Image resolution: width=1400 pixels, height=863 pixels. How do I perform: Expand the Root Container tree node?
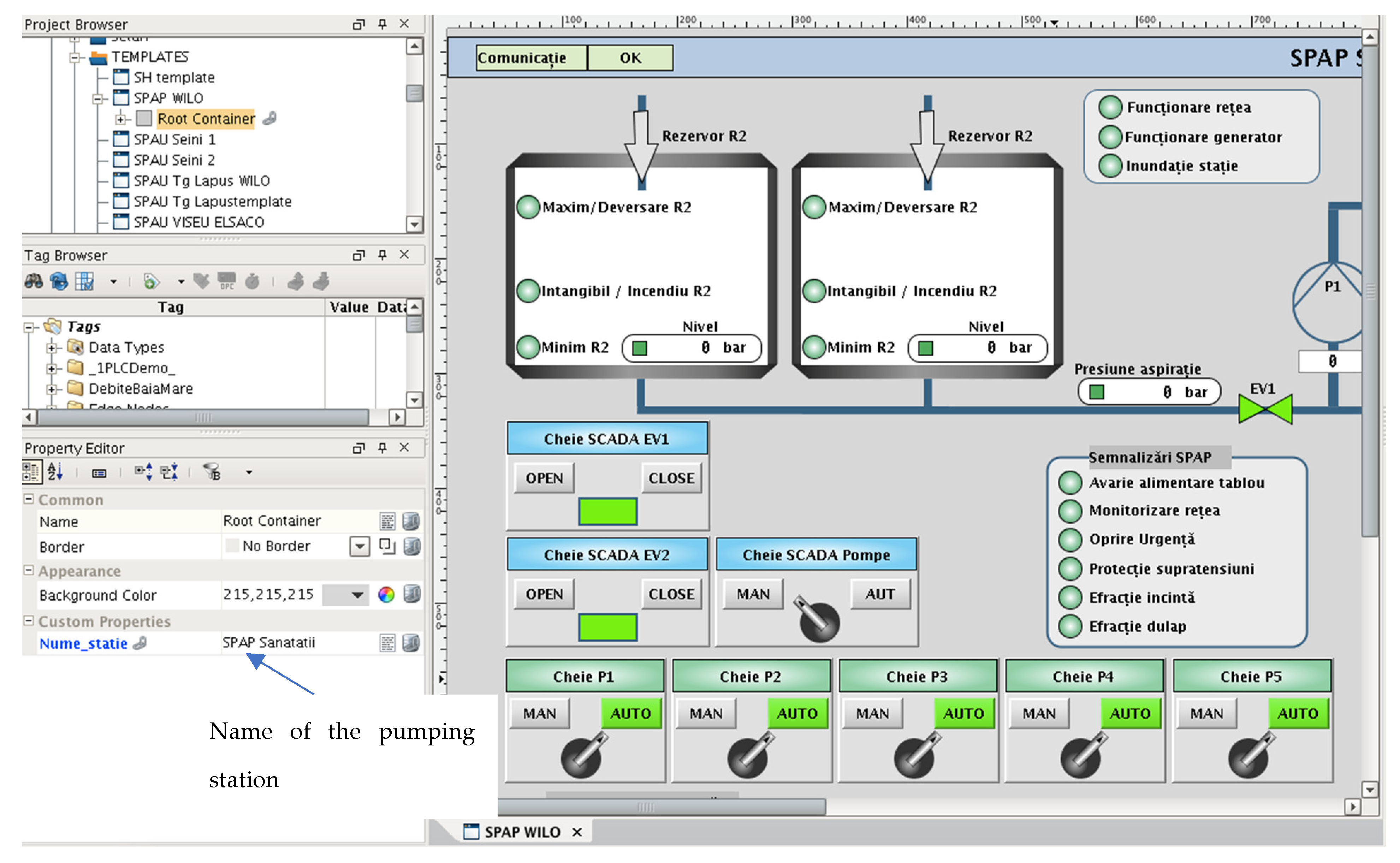click(x=120, y=119)
